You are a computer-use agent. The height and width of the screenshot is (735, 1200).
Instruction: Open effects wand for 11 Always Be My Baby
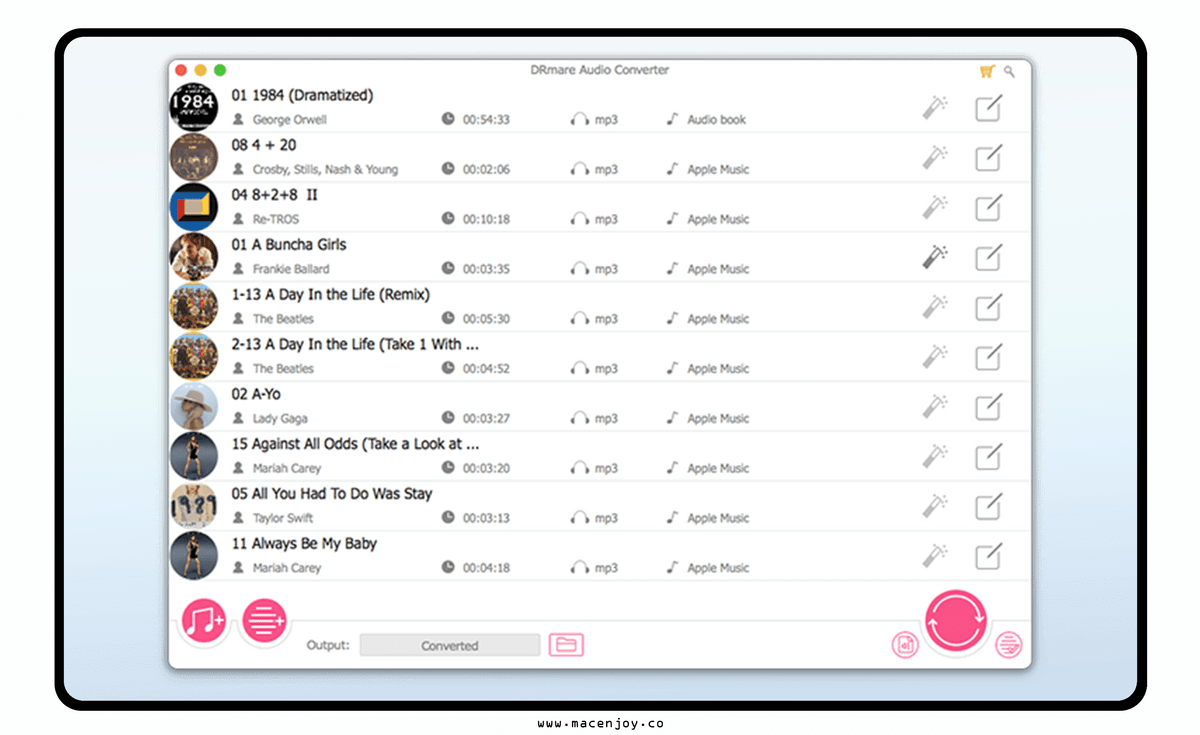pyautogui.click(x=936, y=556)
